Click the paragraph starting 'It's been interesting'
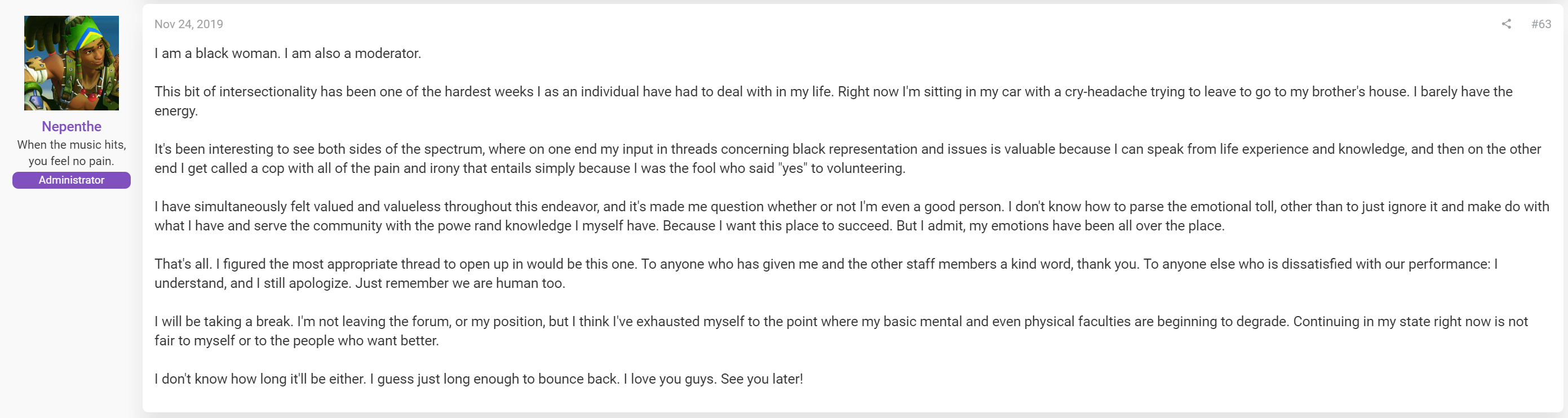Screen dimensions: 1568x418 pyautogui.click(x=847, y=159)
